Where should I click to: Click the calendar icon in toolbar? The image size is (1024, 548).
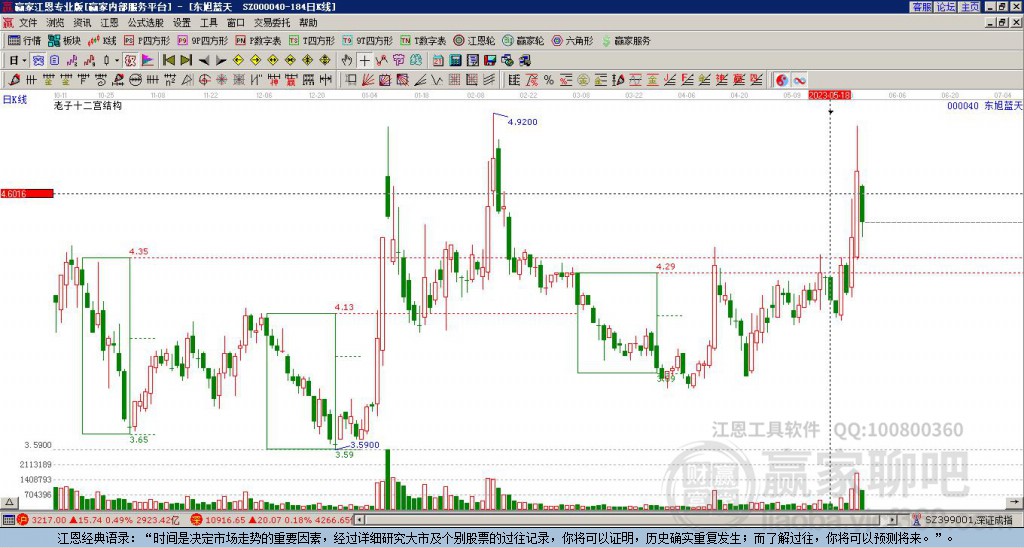coord(438,61)
